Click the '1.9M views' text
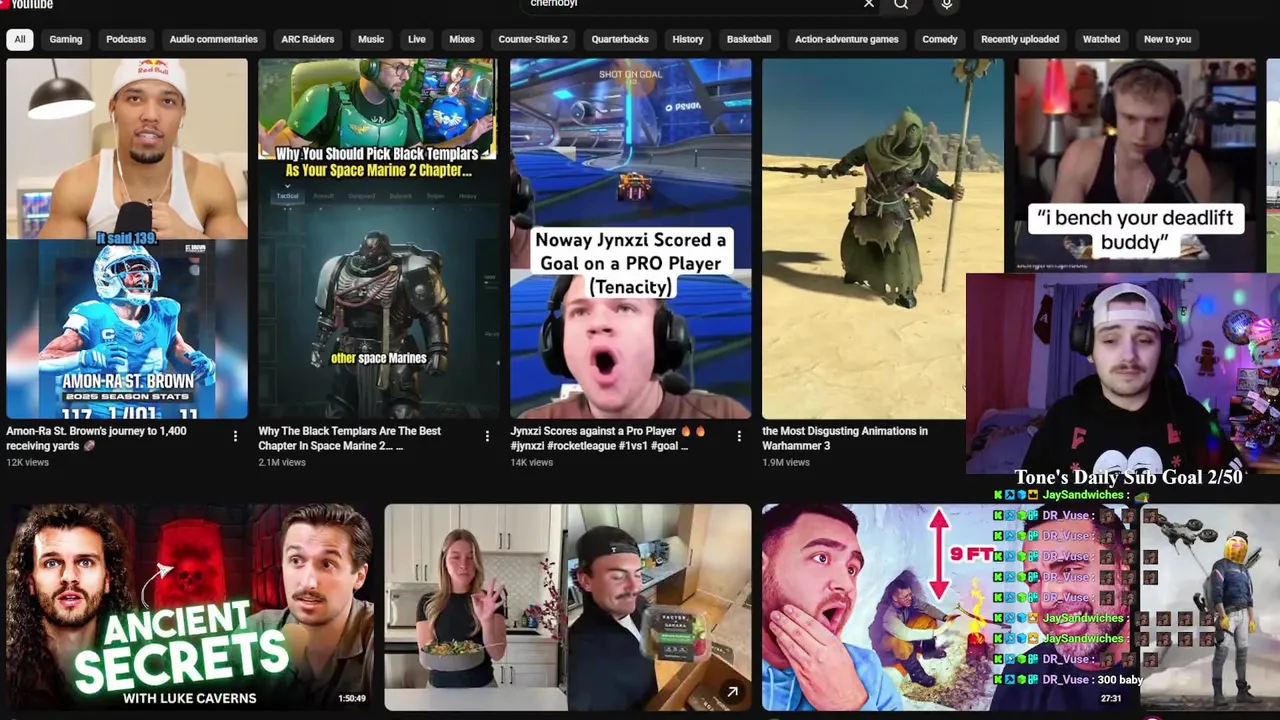Screen dimensions: 1280x720 [x=786, y=462]
